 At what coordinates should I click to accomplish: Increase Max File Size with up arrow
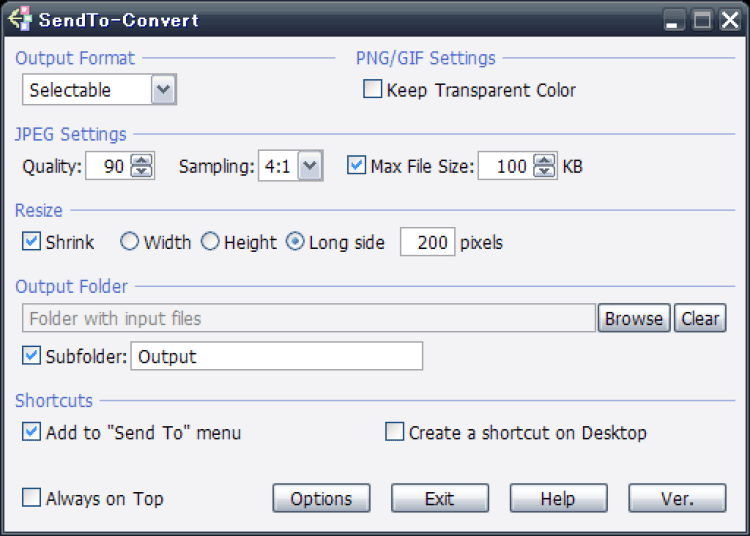click(544, 160)
